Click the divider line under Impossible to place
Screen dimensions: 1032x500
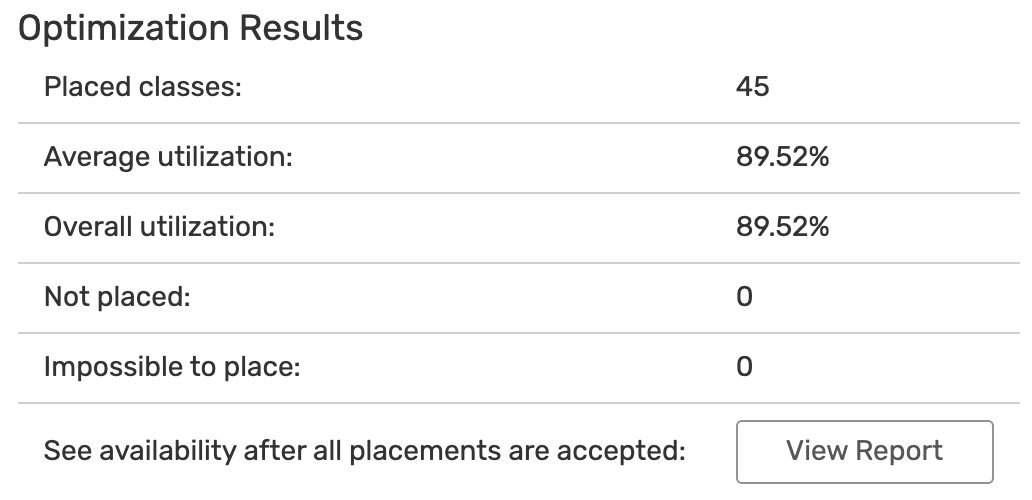click(x=519, y=403)
